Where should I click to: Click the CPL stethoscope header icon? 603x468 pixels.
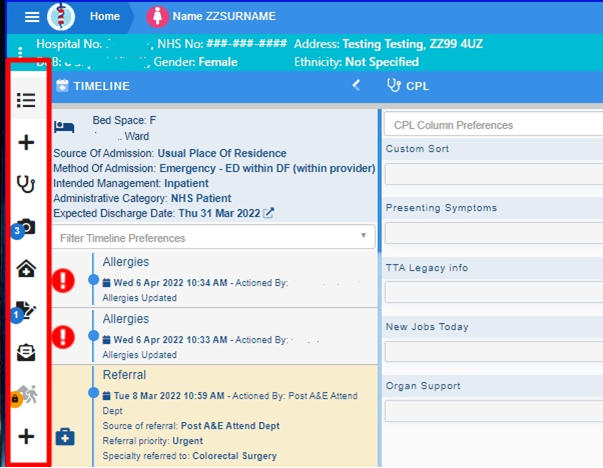pyautogui.click(x=393, y=85)
